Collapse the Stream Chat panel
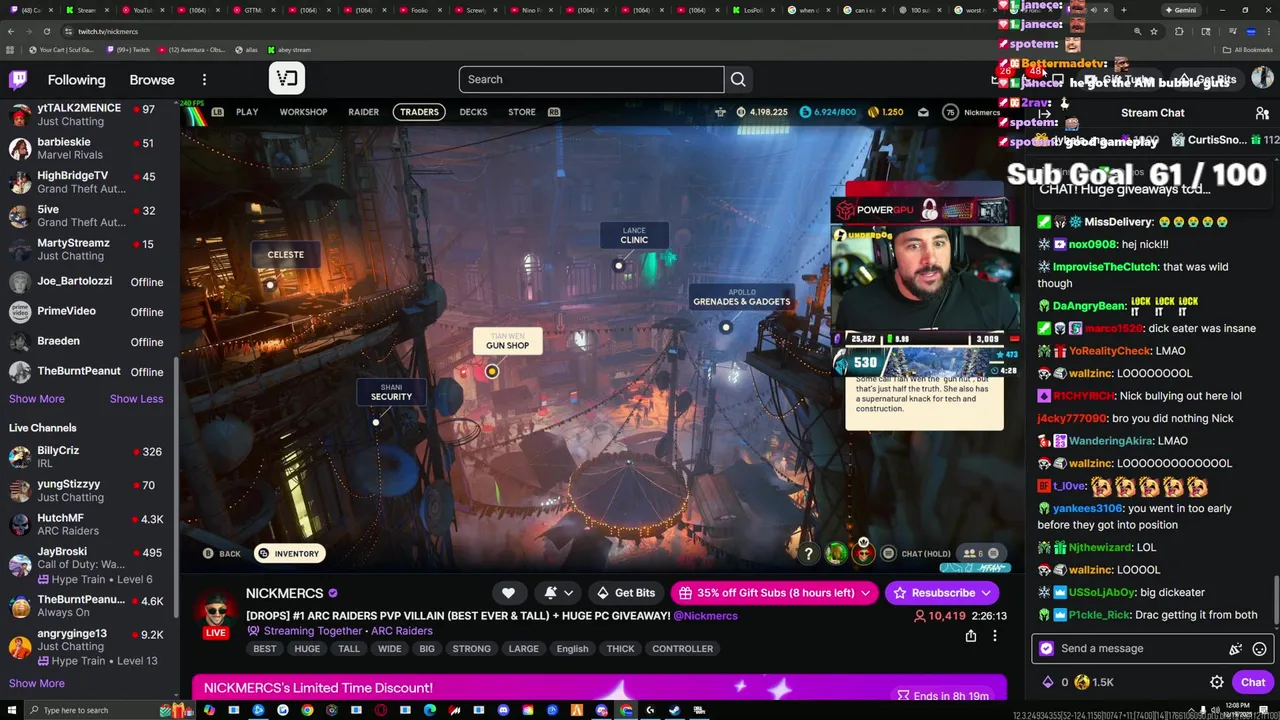 click(1045, 113)
